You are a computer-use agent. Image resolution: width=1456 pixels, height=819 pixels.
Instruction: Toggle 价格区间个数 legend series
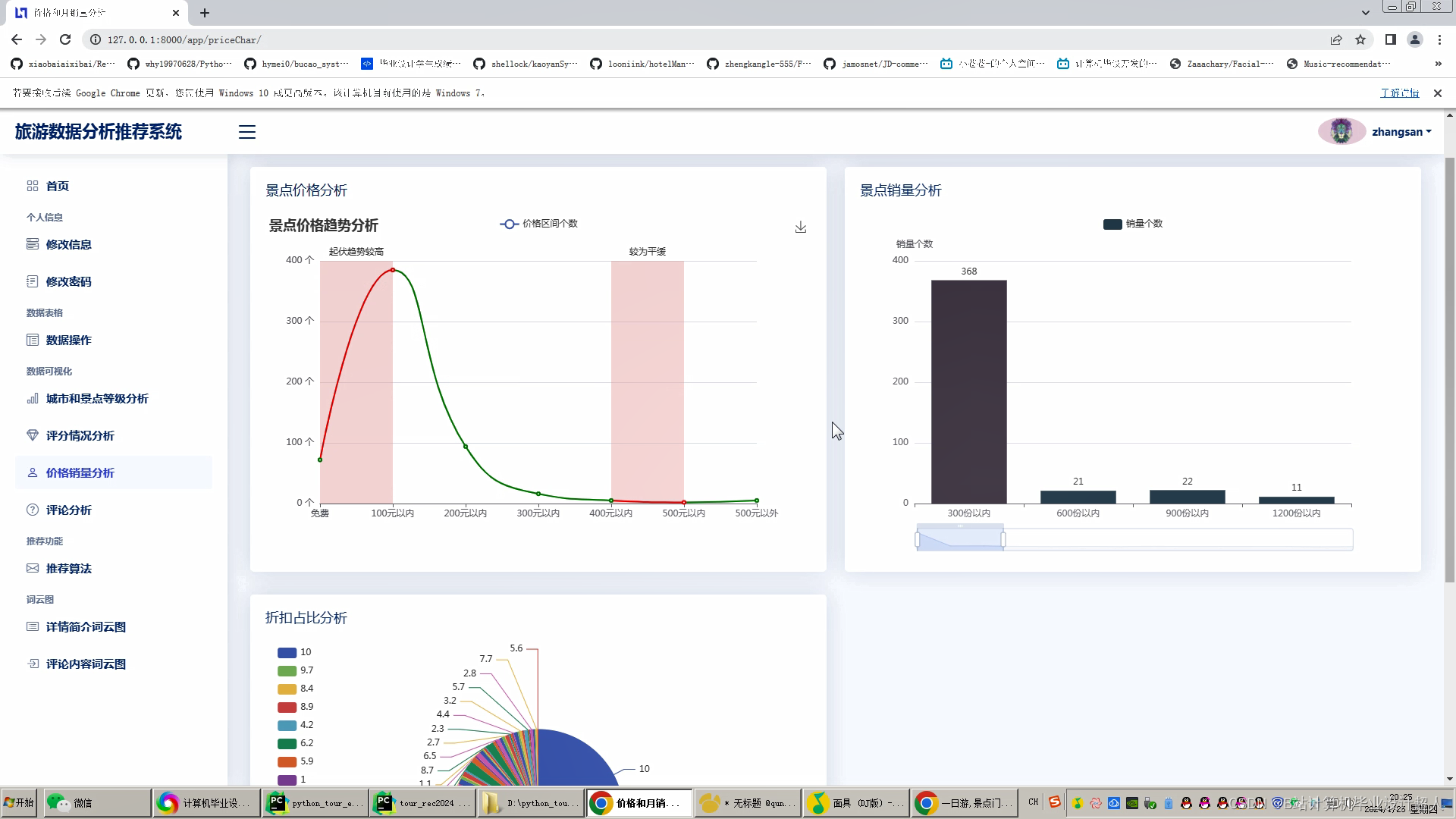[538, 224]
